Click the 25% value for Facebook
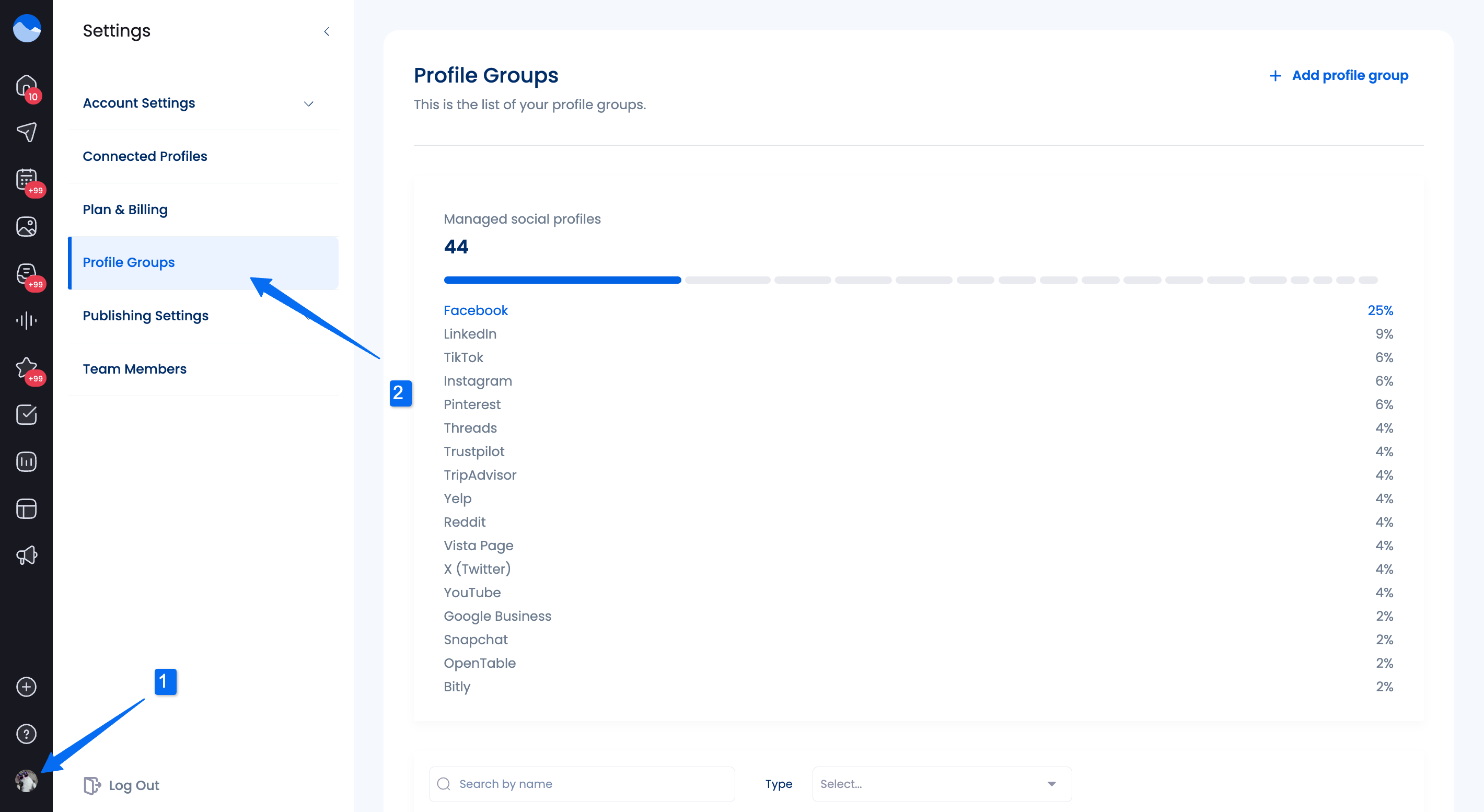The width and height of the screenshot is (1484, 812). pyautogui.click(x=1381, y=310)
